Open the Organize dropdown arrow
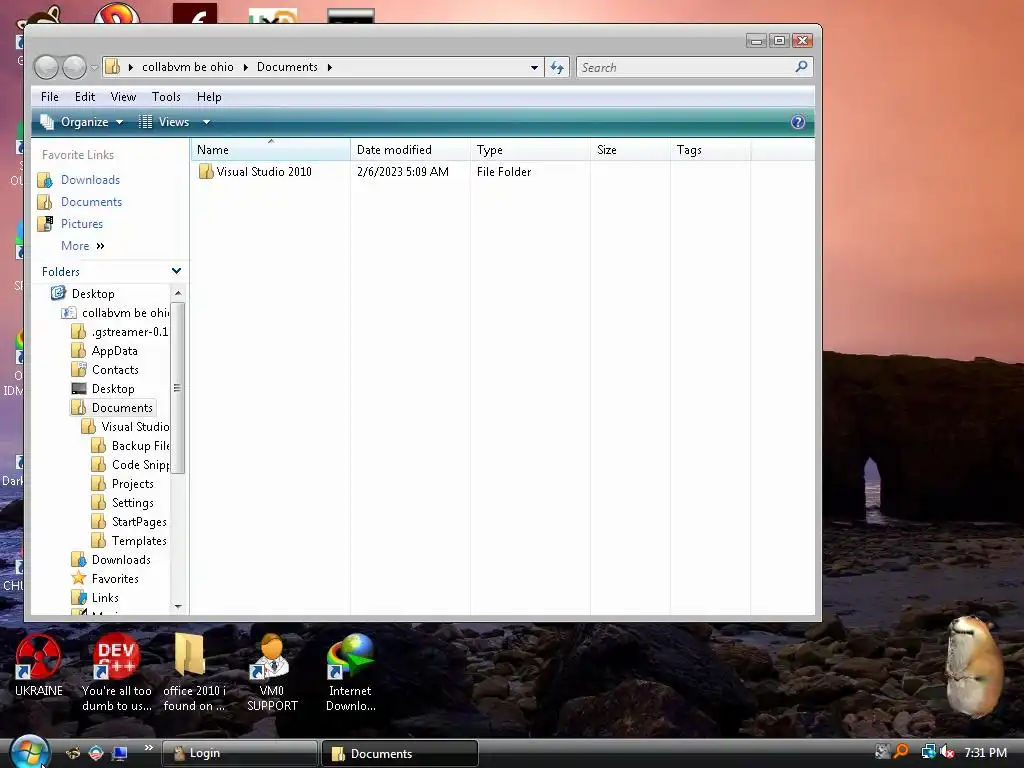1024x768 pixels. (120, 122)
